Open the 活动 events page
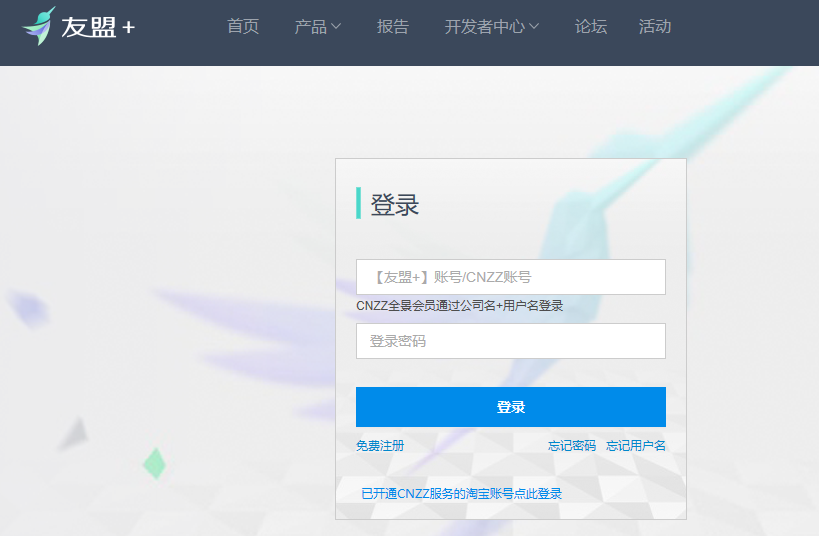Screen dimensions: 819x536 (655, 27)
